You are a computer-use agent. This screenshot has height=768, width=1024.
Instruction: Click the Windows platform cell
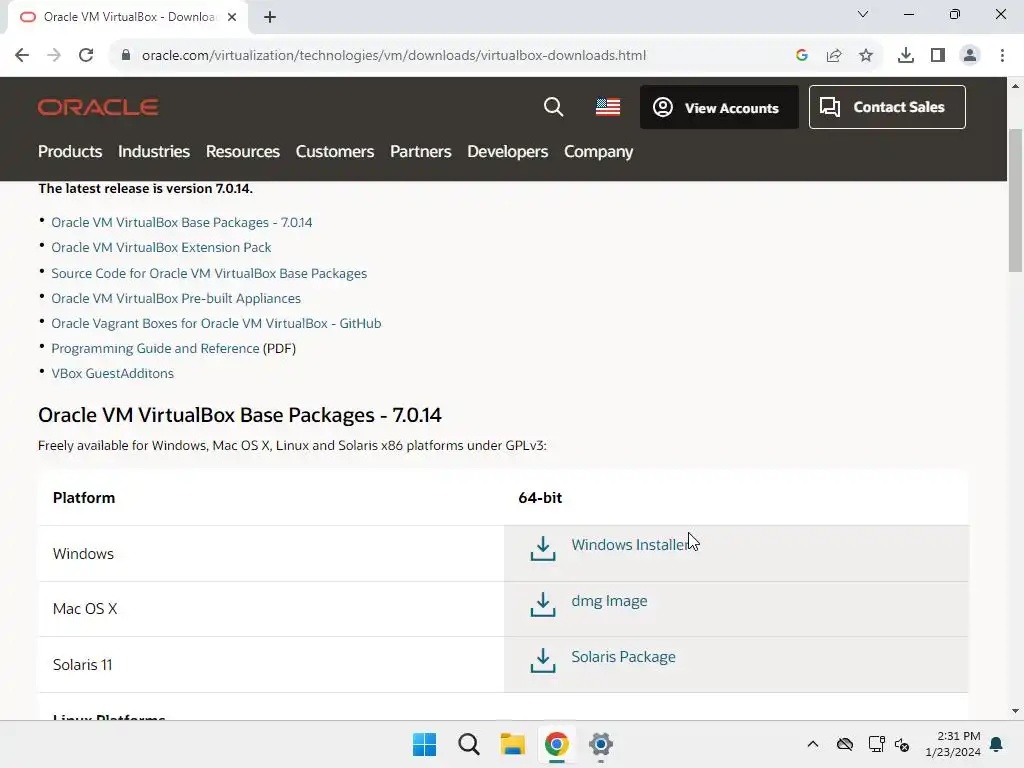click(x=271, y=554)
